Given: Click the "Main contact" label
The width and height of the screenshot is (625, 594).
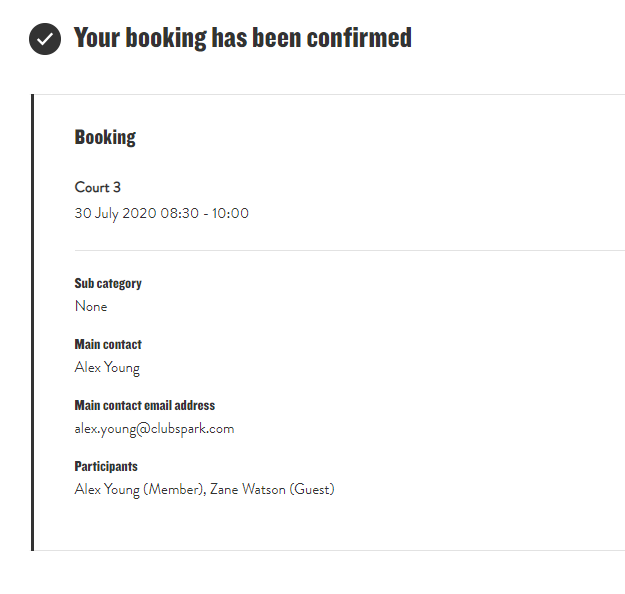Looking at the screenshot, I should 108,344.
